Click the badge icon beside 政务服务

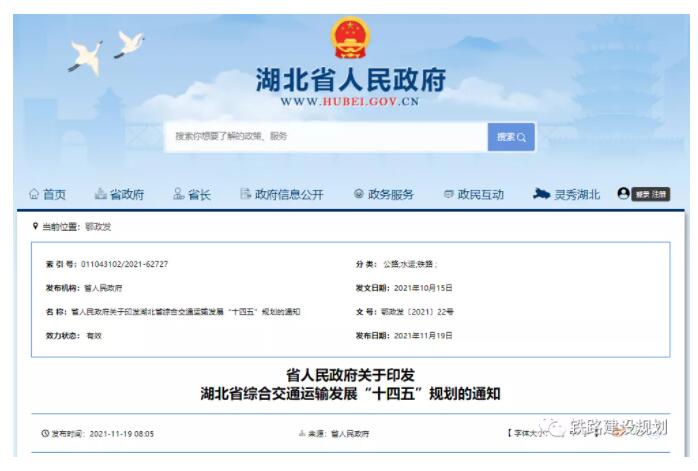click(x=359, y=194)
